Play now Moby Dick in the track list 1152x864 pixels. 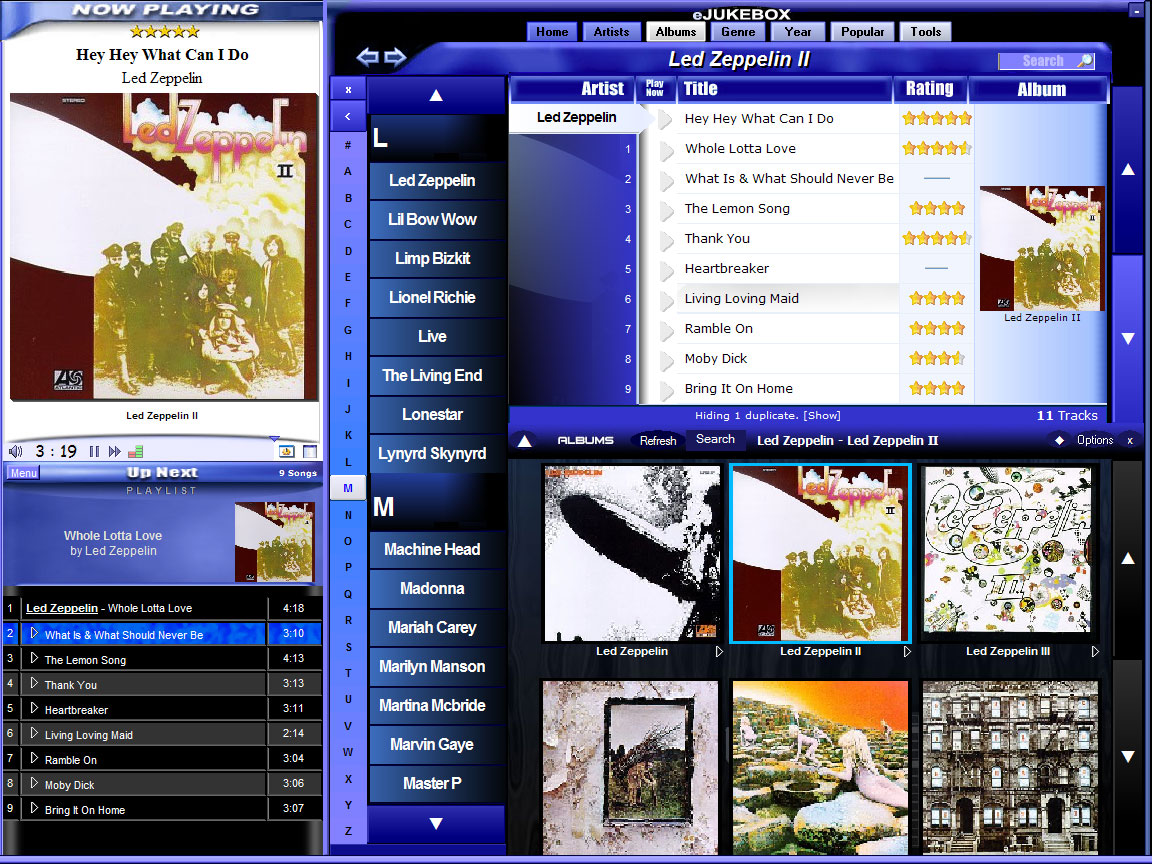tap(666, 360)
